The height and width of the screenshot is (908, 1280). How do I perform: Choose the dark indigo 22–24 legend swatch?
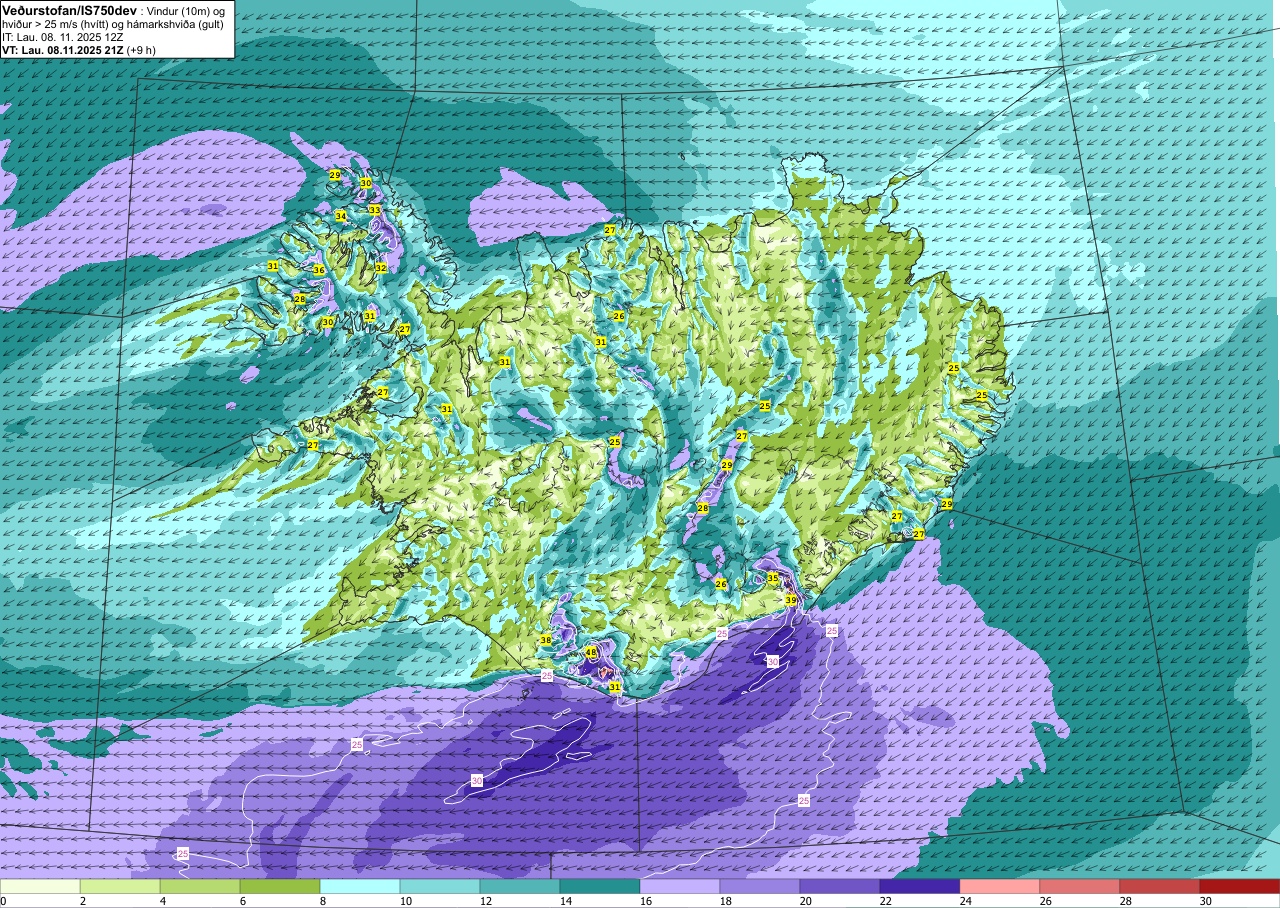click(x=920, y=886)
